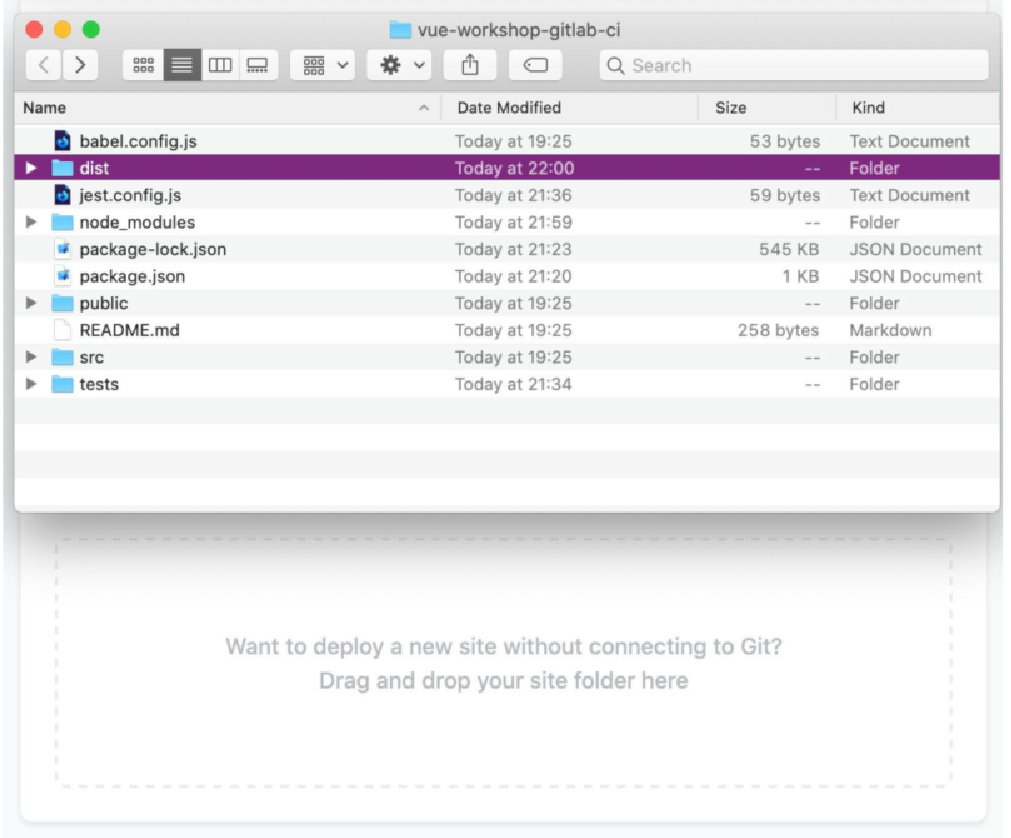This screenshot has width=1011, height=838.
Task: Sort by the Kind column header
Action: coord(918,108)
